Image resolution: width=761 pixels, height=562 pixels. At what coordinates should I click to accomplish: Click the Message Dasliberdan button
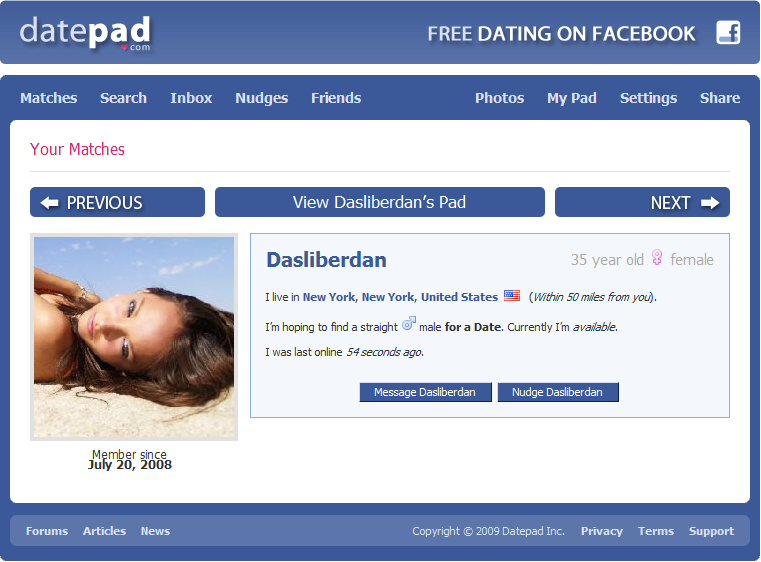pyautogui.click(x=425, y=392)
